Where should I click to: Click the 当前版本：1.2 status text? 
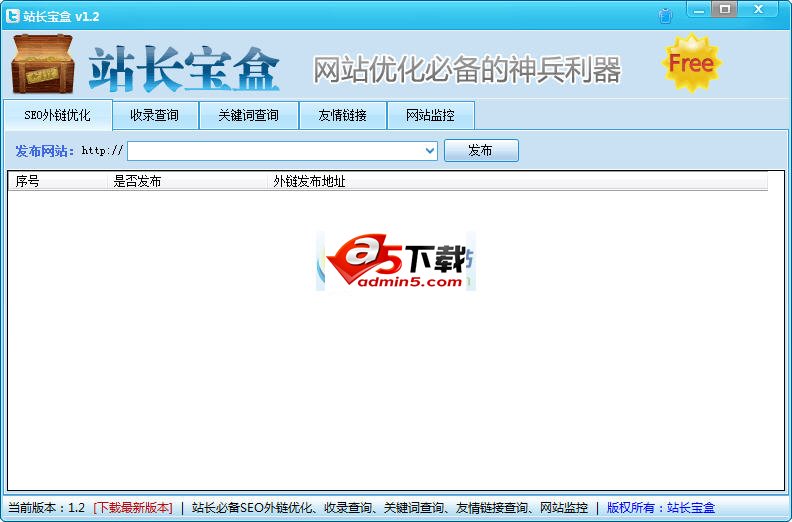tap(46, 507)
